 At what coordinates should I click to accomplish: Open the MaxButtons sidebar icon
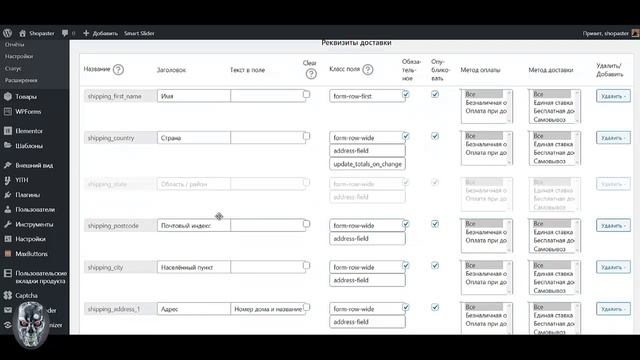click(x=8, y=253)
